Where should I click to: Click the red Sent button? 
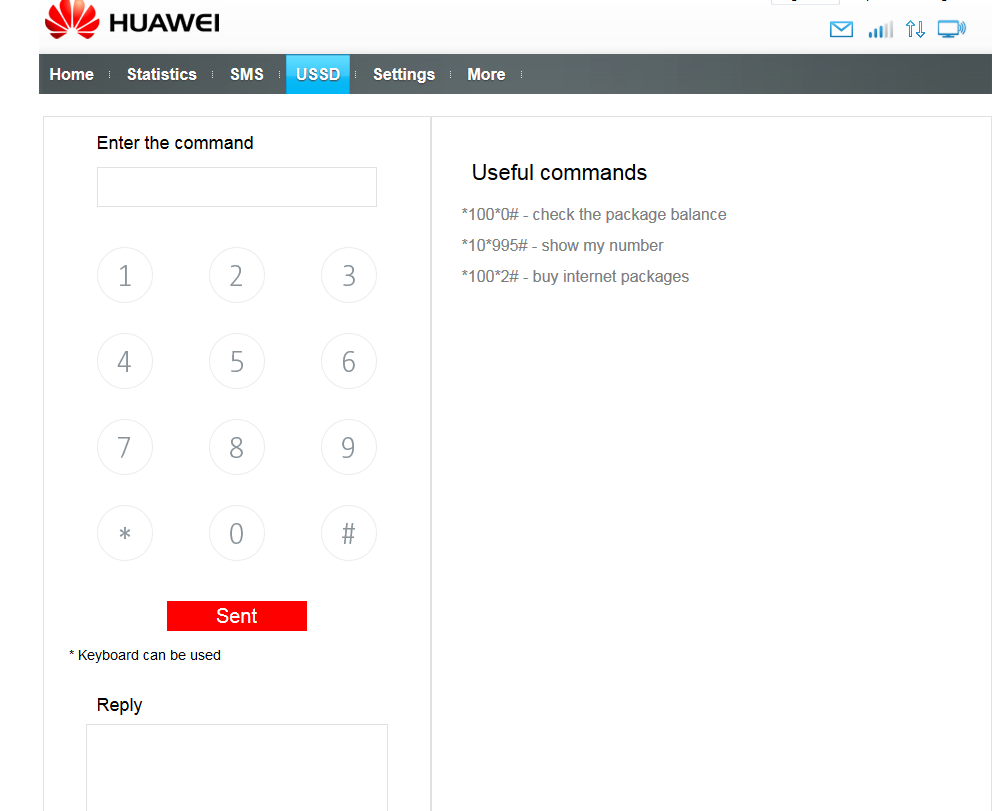(237, 616)
